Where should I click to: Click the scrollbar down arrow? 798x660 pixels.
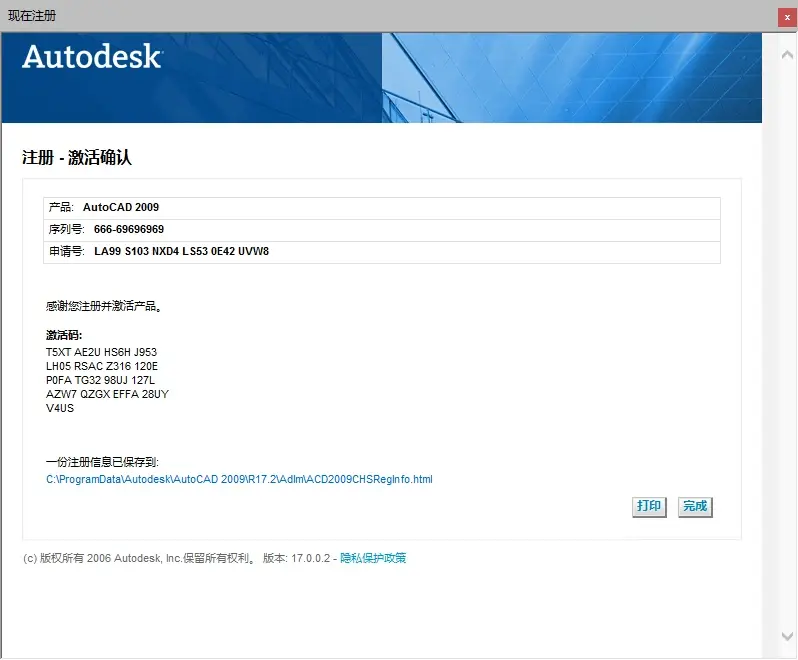click(787, 636)
